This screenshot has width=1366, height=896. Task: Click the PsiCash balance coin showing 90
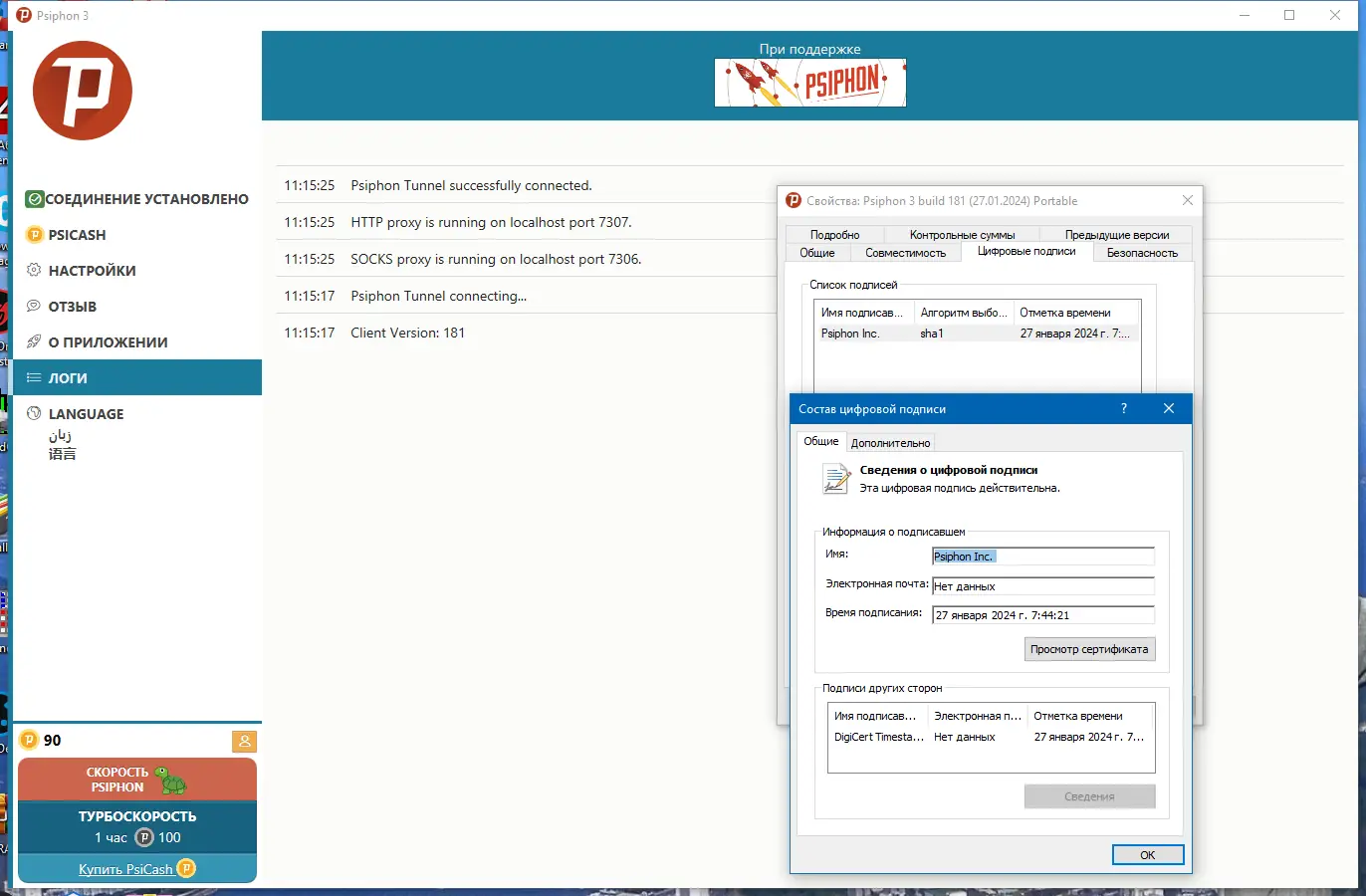[x=29, y=741]
